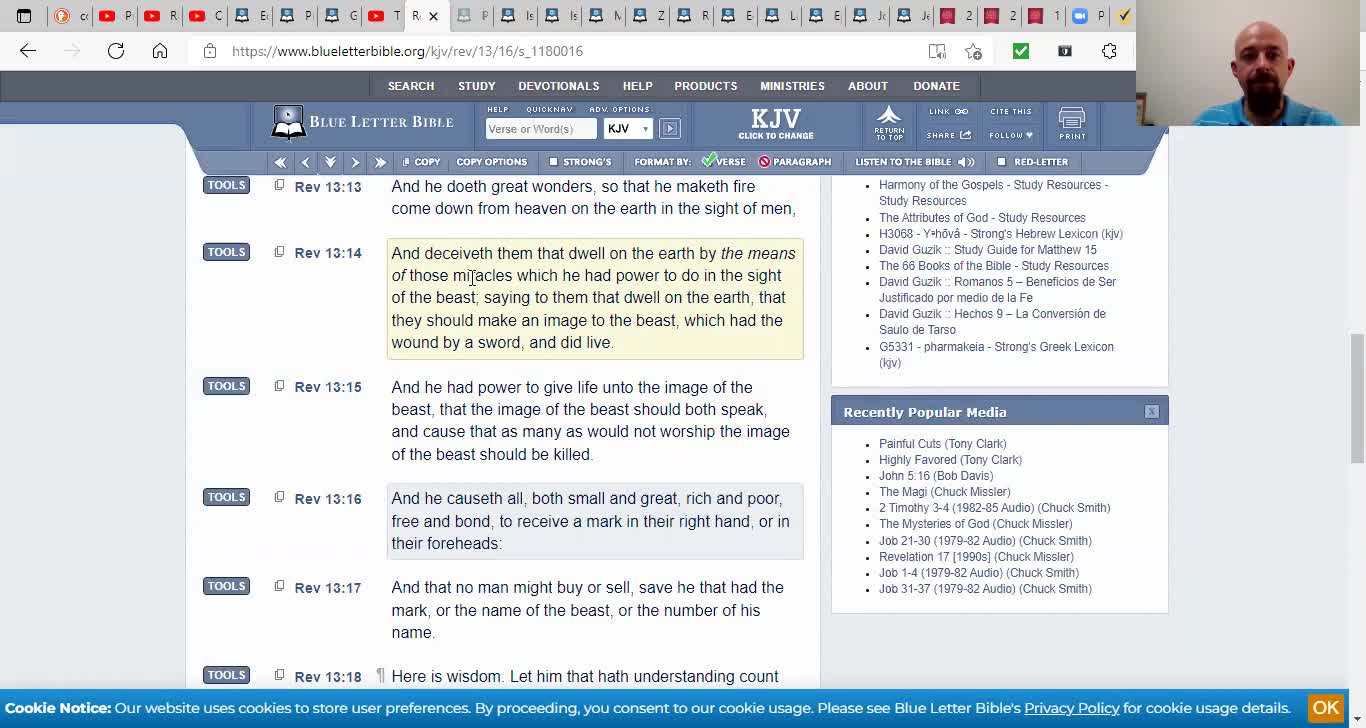Open the Search menu
Screen dimensions: 1366x728
tap(411, 86)
